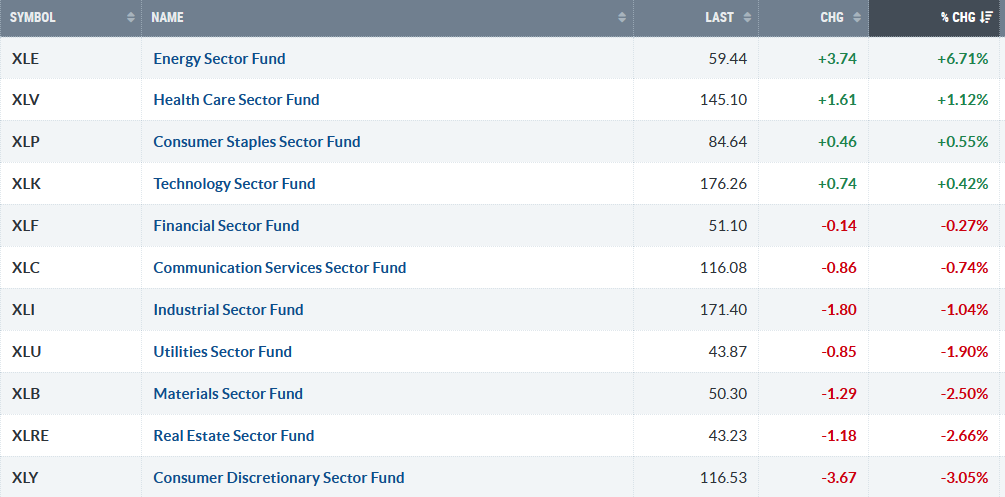Open the Real Estate Sector Fund link
1005x497 pixels.
coord(233,435)
